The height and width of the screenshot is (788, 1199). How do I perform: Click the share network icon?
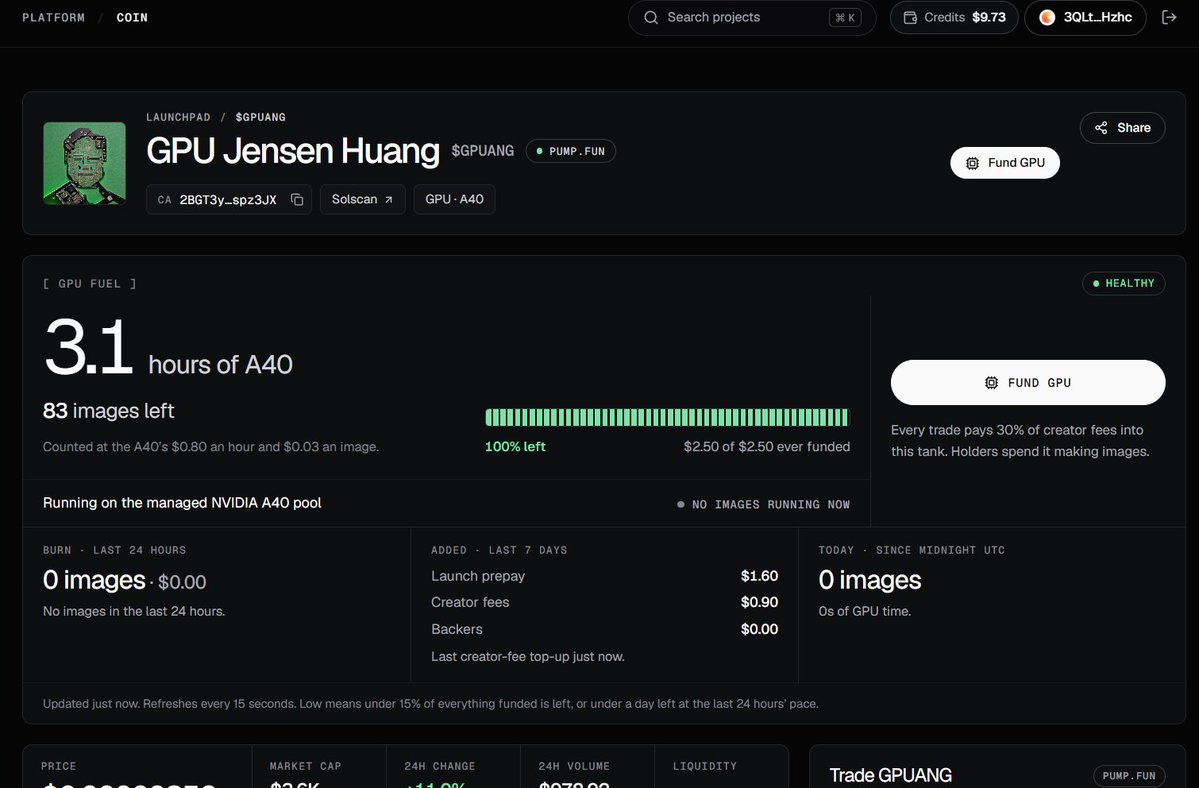pyautogui.click(x=1101, y=128)
